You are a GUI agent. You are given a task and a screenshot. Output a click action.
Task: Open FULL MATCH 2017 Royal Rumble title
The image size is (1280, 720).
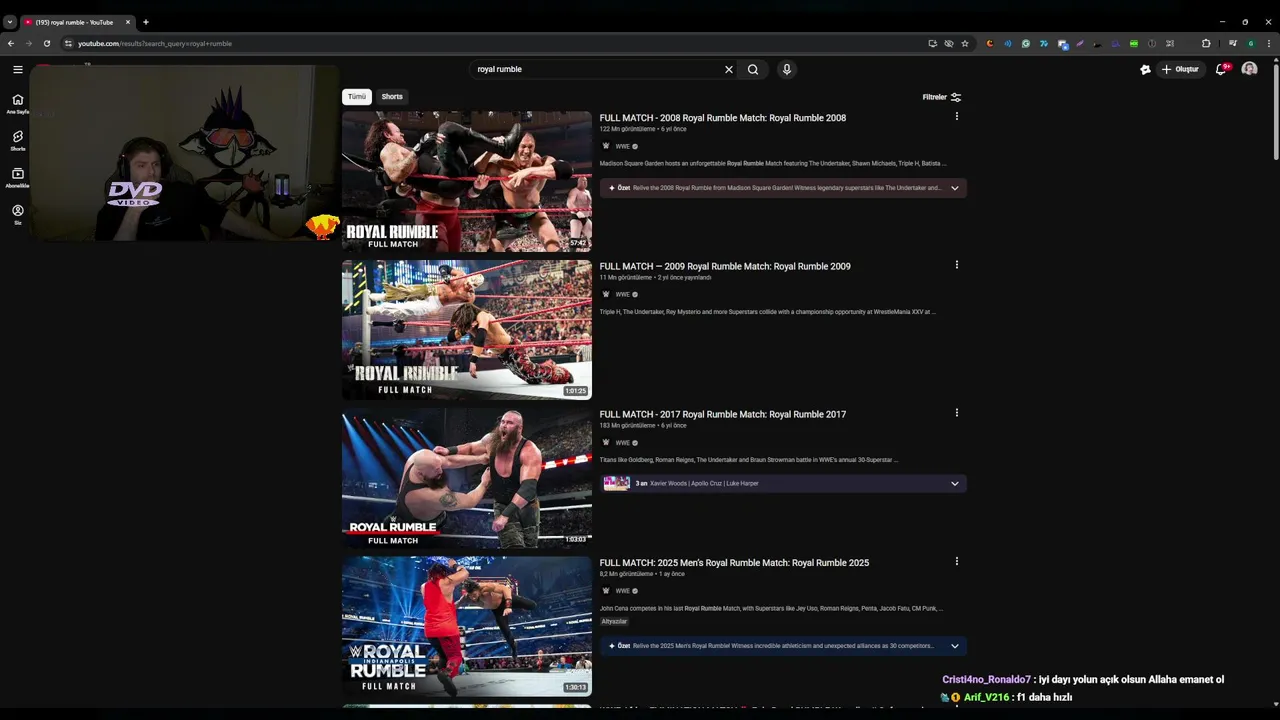pyautogui.click(x=723, y=414)
